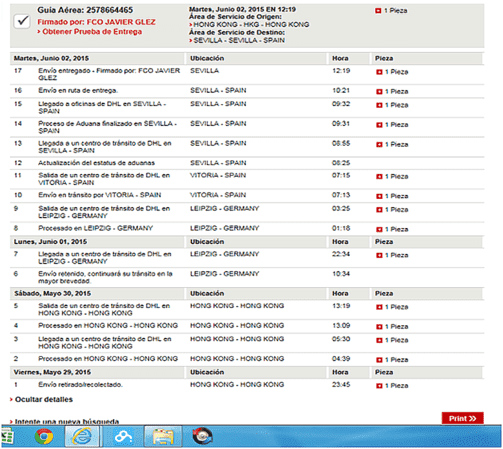Click piece icon for row 17 delivery
The image size is (503, 449).
(379, 72)
